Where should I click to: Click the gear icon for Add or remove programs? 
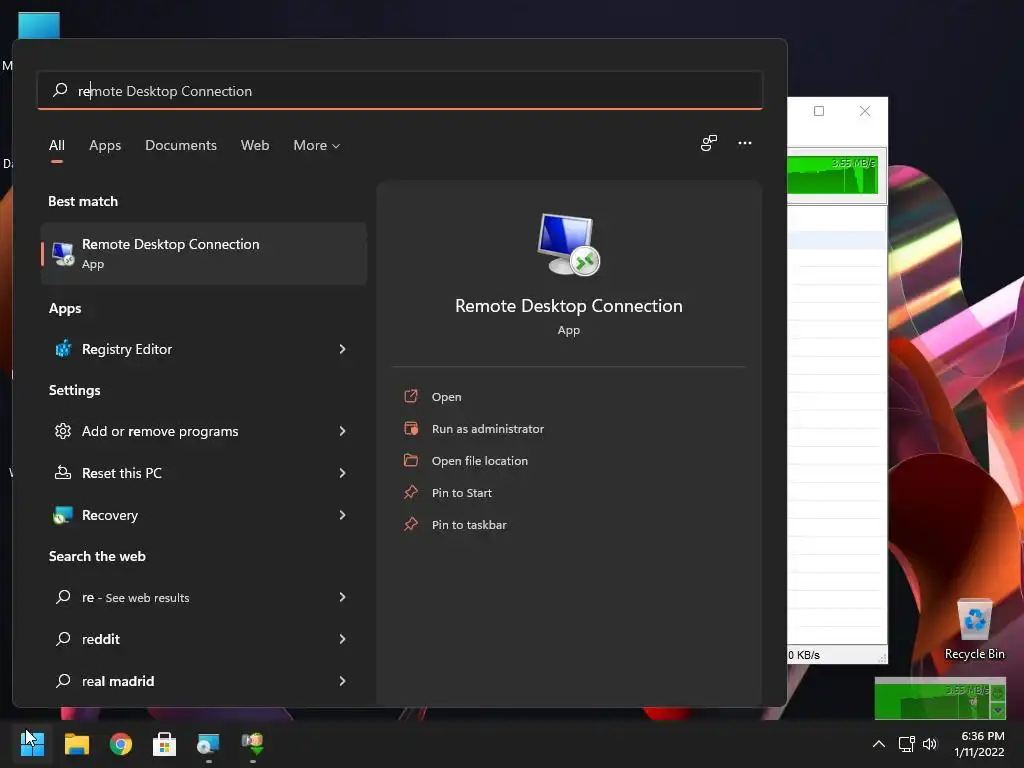pos(63,431)
